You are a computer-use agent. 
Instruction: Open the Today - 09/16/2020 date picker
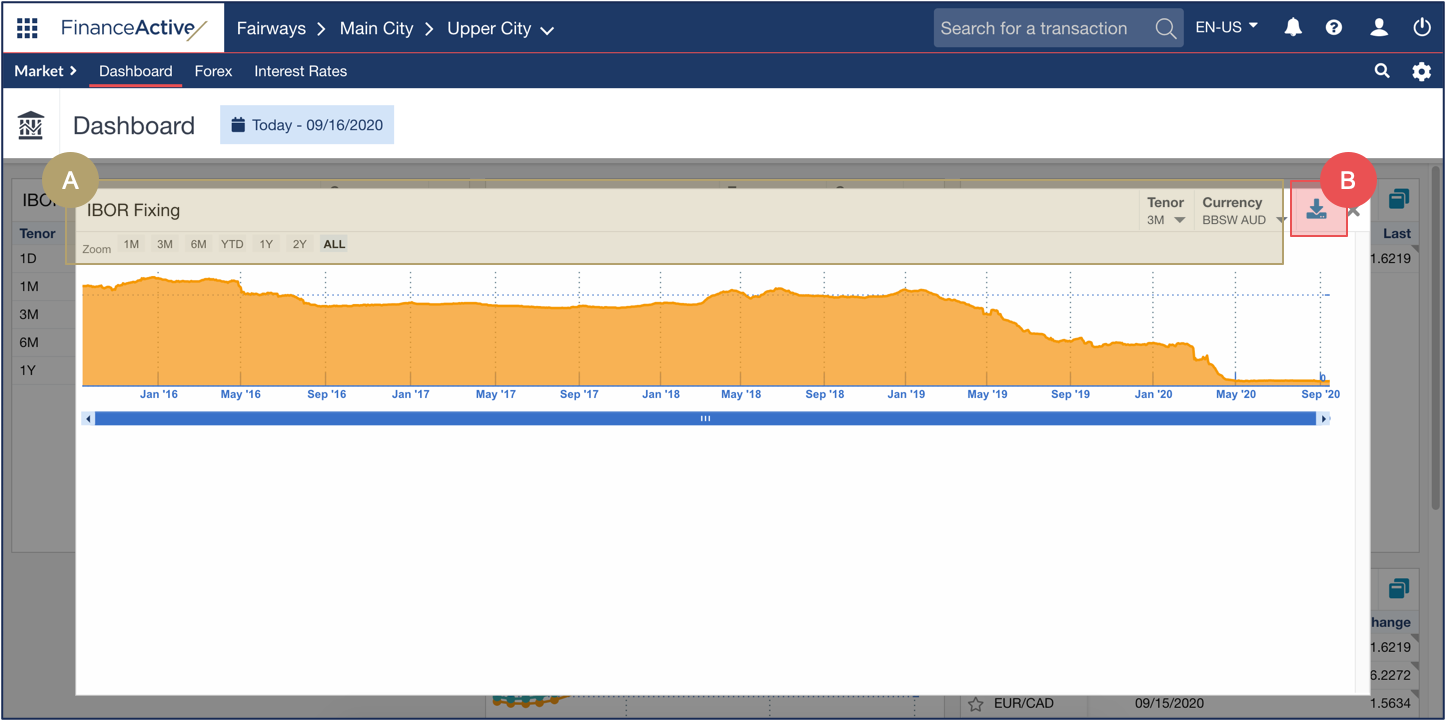tap(306, 124)
